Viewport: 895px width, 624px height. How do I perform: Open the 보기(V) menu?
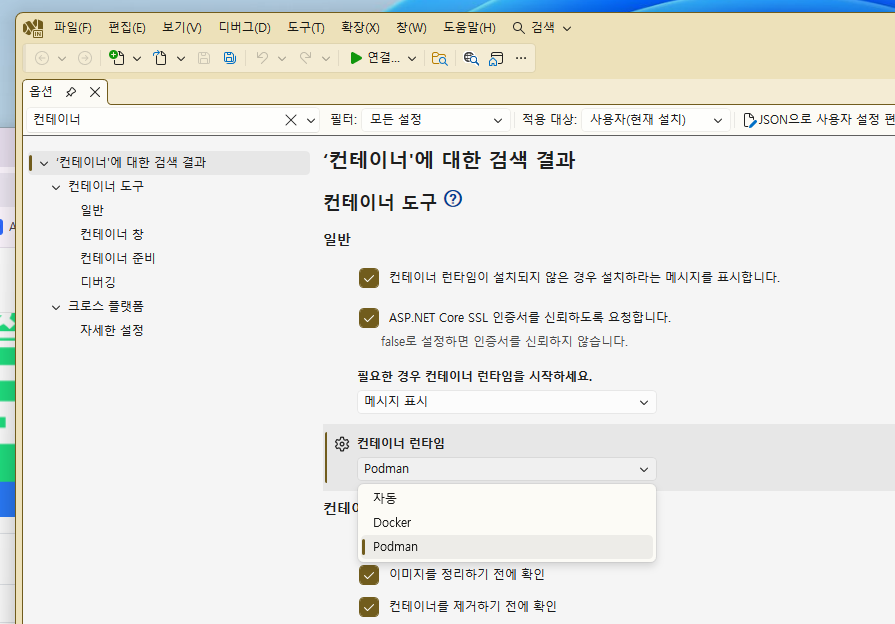pyautogui.click(x=182, y=28)
